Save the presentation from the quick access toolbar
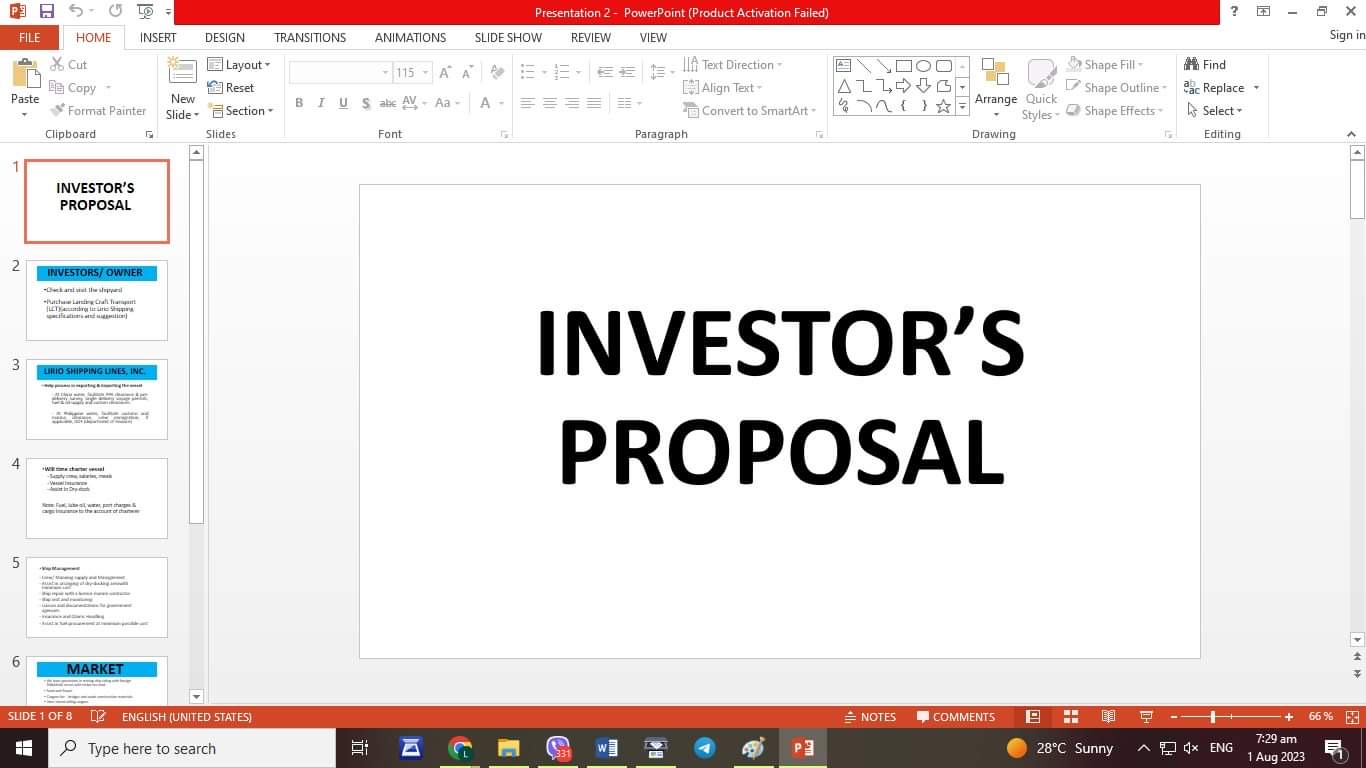 click(x=47, y=12)
